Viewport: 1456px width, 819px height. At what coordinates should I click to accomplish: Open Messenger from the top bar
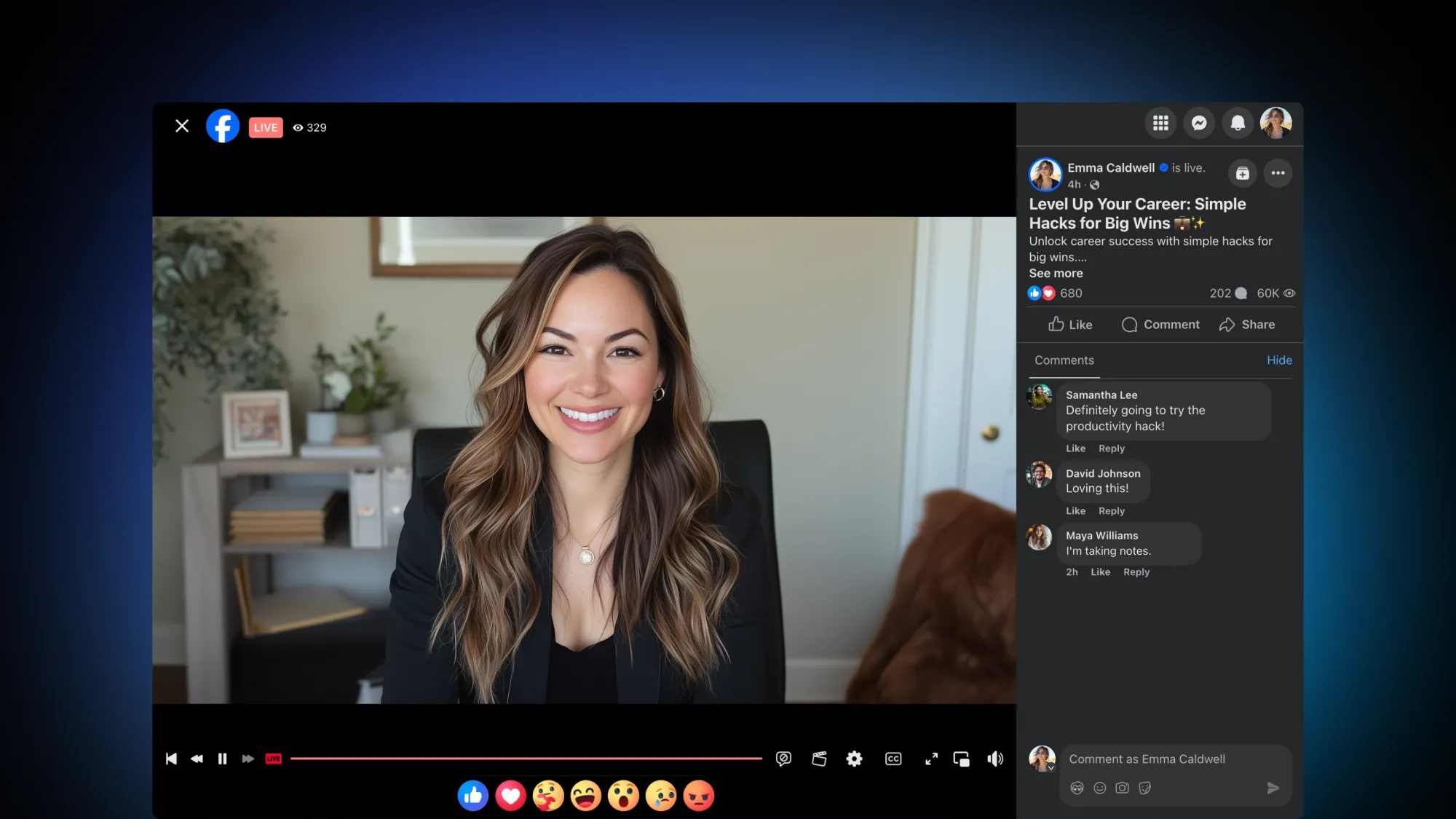click(x=1199, y=123)
